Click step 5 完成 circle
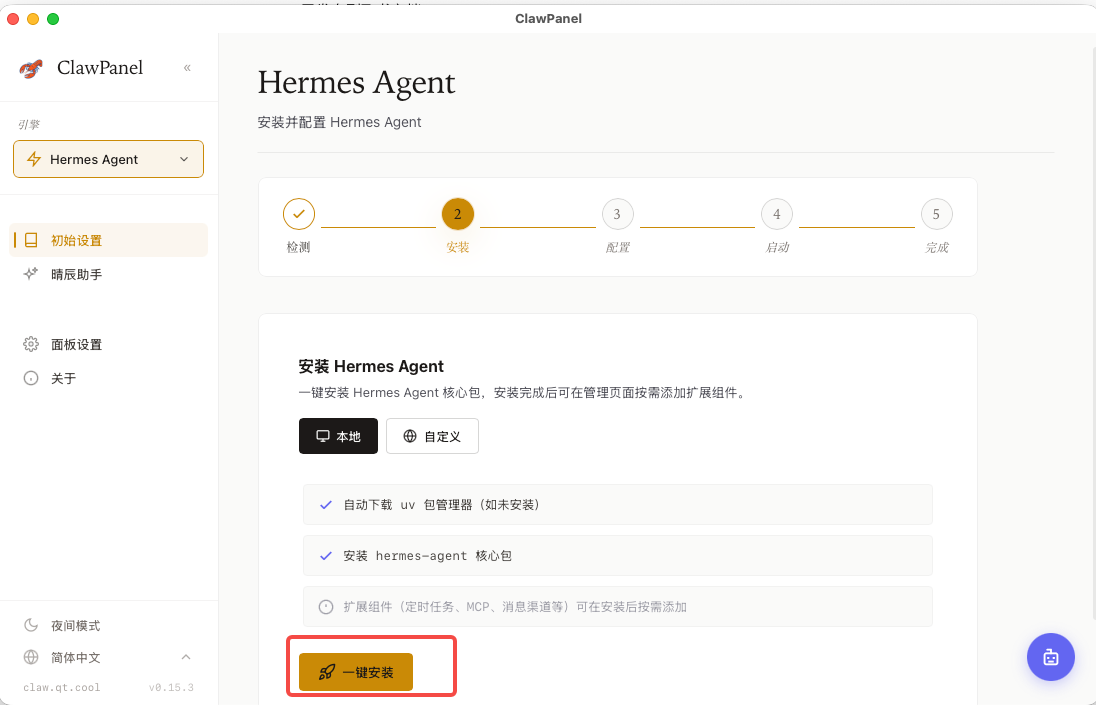The height and width of the screenshot is (705, 1096). (936, 215)
